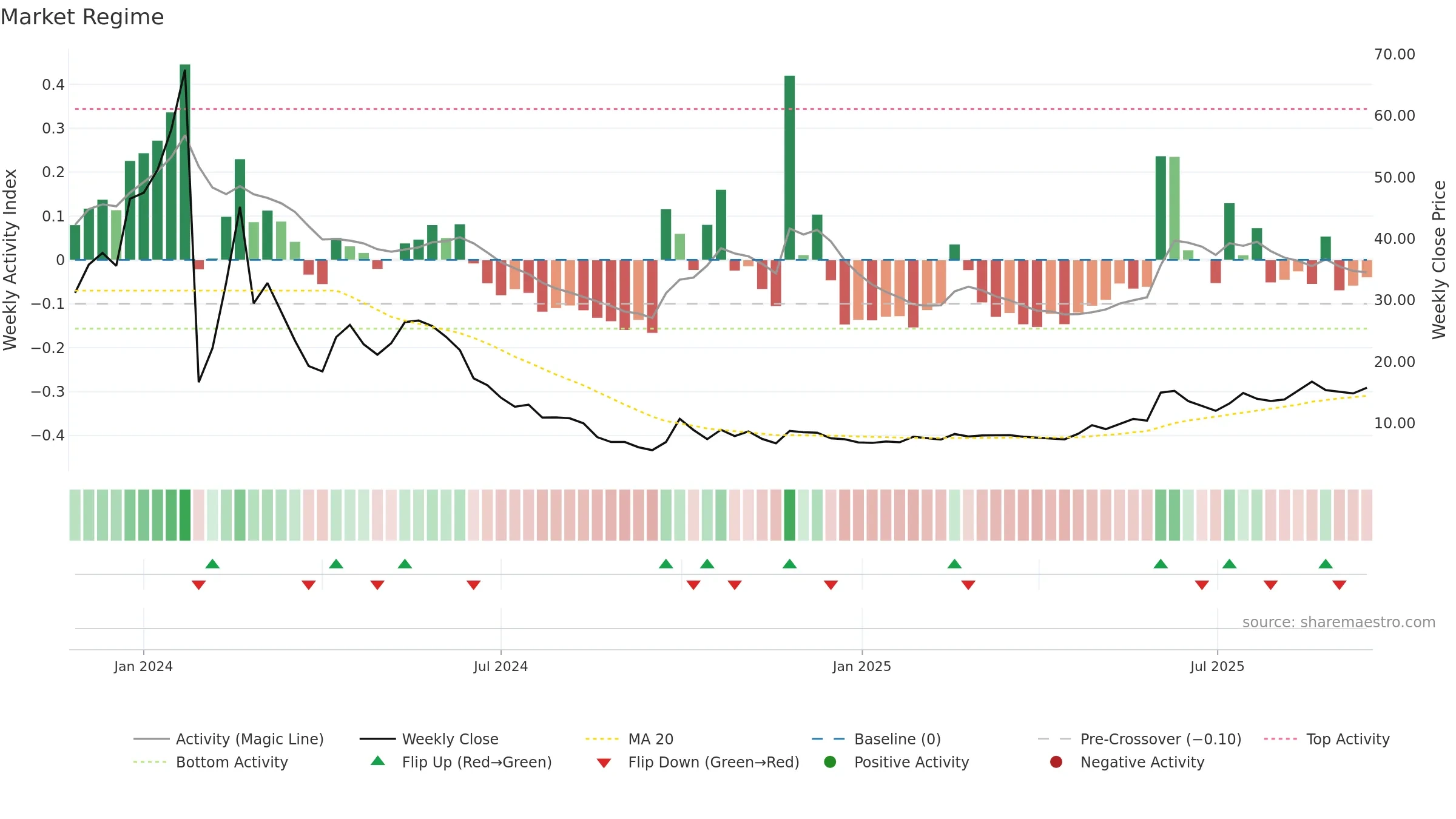The width and height of the screenshot is (1456, 819).
Task: Click the Weekly Activity Index axis title
Action: click(10, 260)
